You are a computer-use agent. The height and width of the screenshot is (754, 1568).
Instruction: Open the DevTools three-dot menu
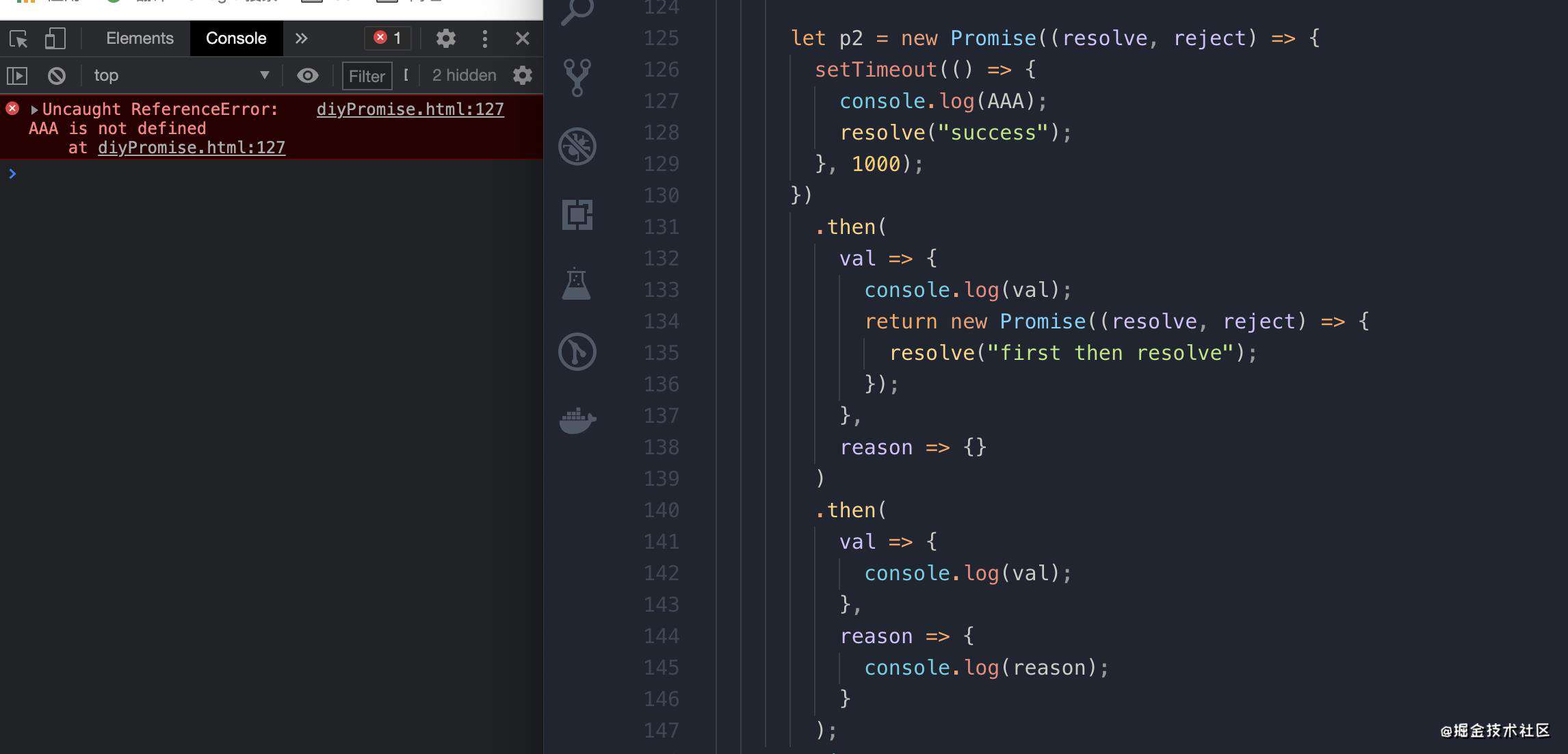click(485, 38)
